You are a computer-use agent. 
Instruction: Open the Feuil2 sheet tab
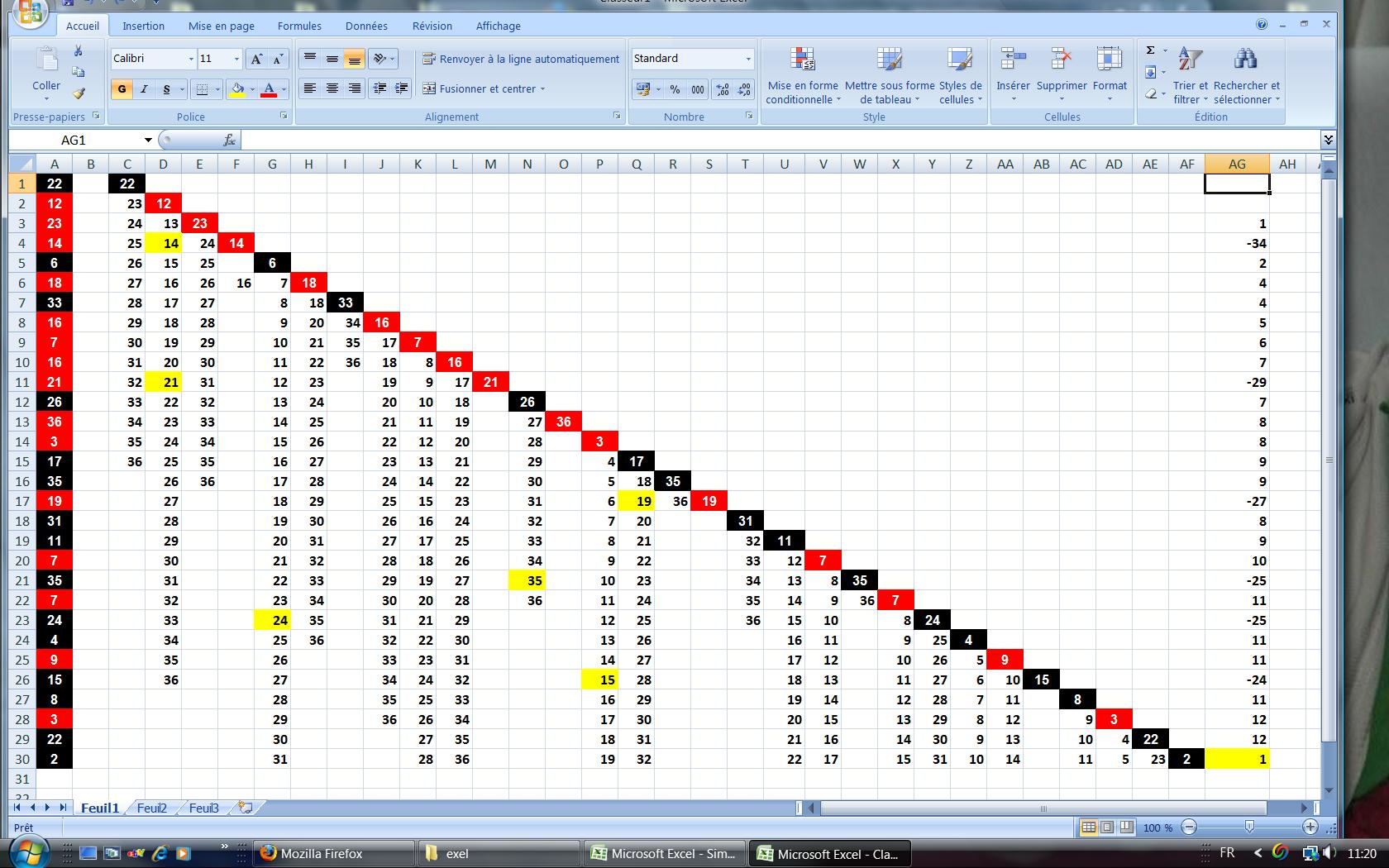(151, 808)
